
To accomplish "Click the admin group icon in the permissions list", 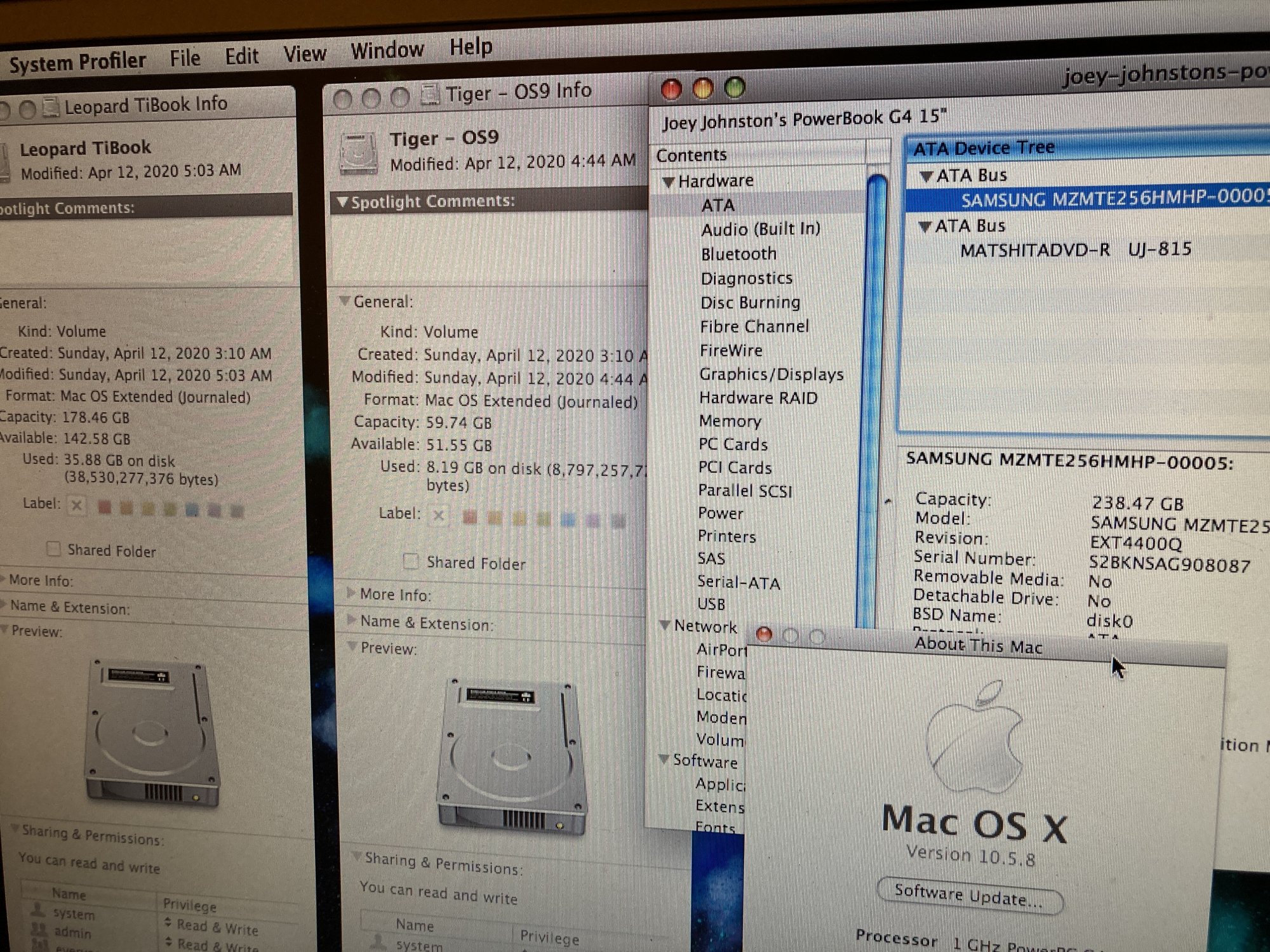I will [x=39, y=930].
